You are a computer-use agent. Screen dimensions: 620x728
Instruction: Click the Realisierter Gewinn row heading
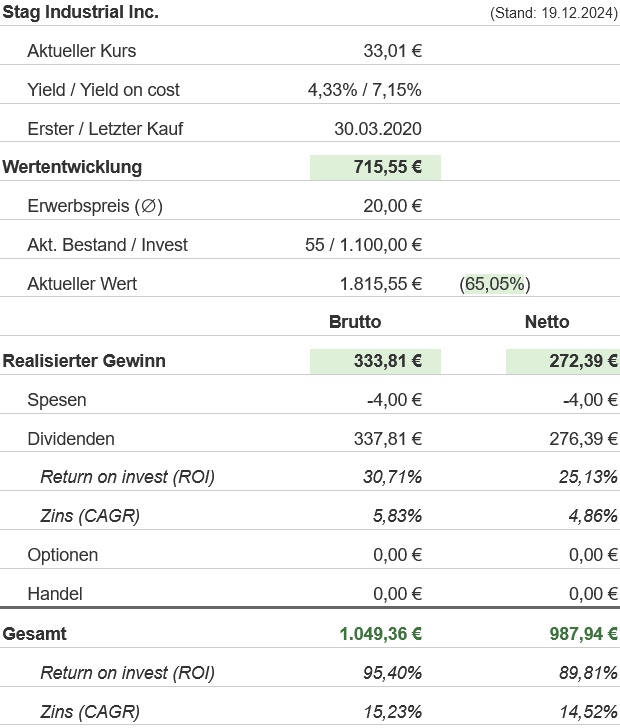[x=84, y=361]
